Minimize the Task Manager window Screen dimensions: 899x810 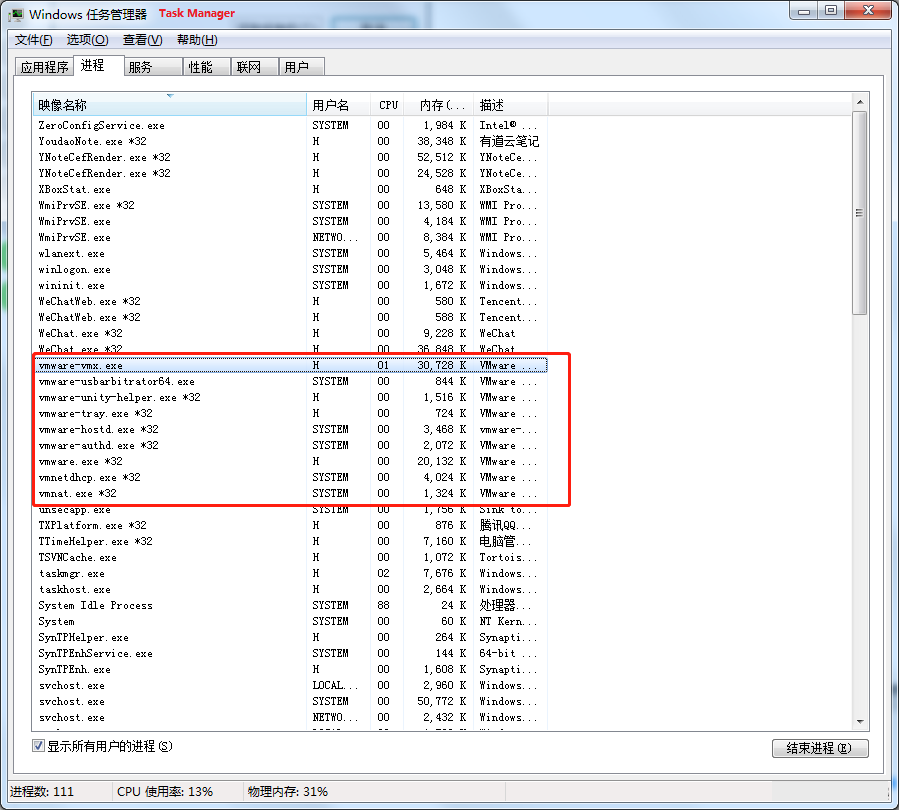click(804, 11)
